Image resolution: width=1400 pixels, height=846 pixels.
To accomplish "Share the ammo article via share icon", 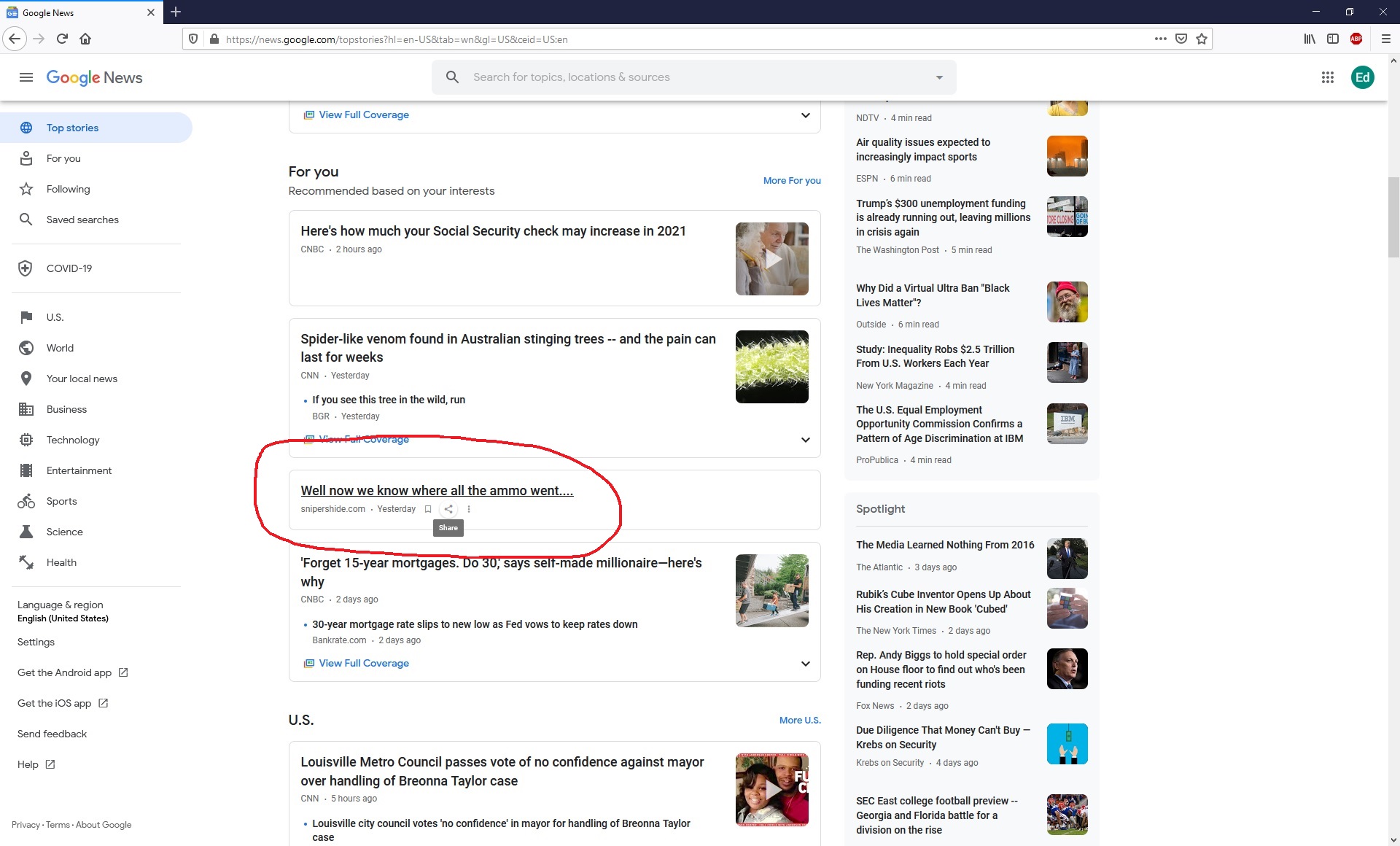I will pos(448,509).
